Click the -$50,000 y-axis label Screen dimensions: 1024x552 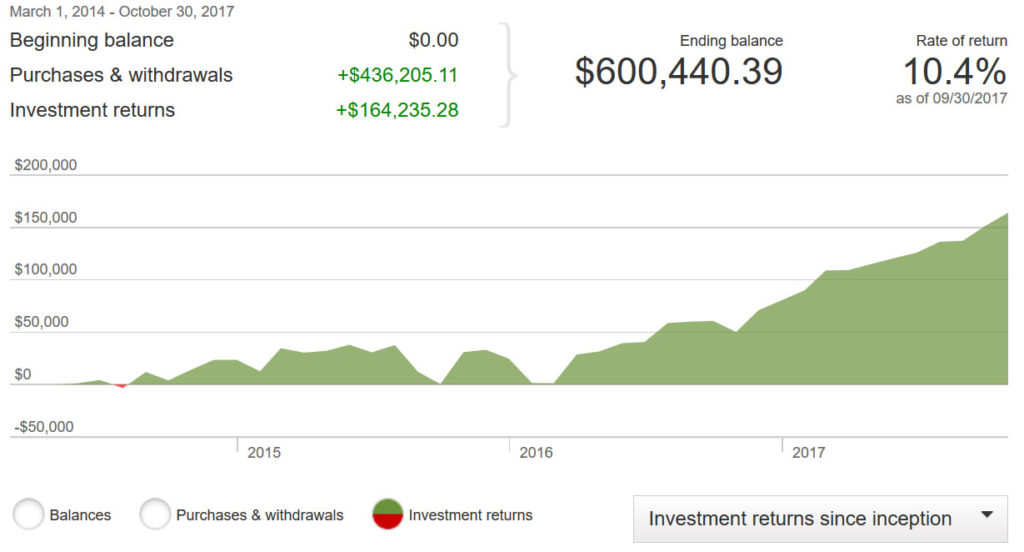(43, 427)
